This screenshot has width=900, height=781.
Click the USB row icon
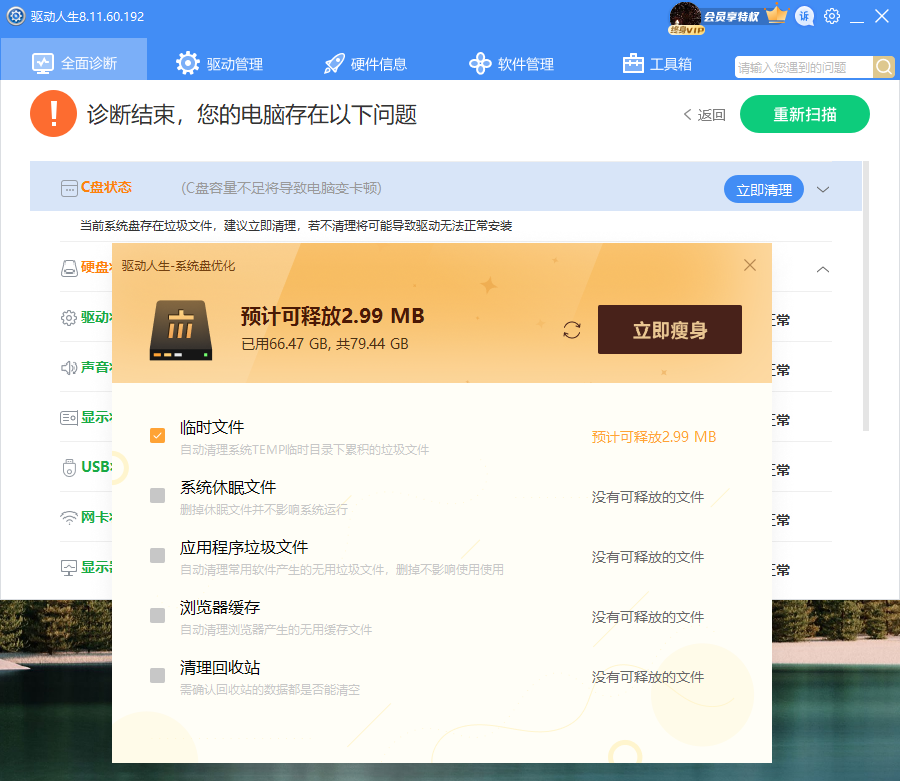(69, 468)
